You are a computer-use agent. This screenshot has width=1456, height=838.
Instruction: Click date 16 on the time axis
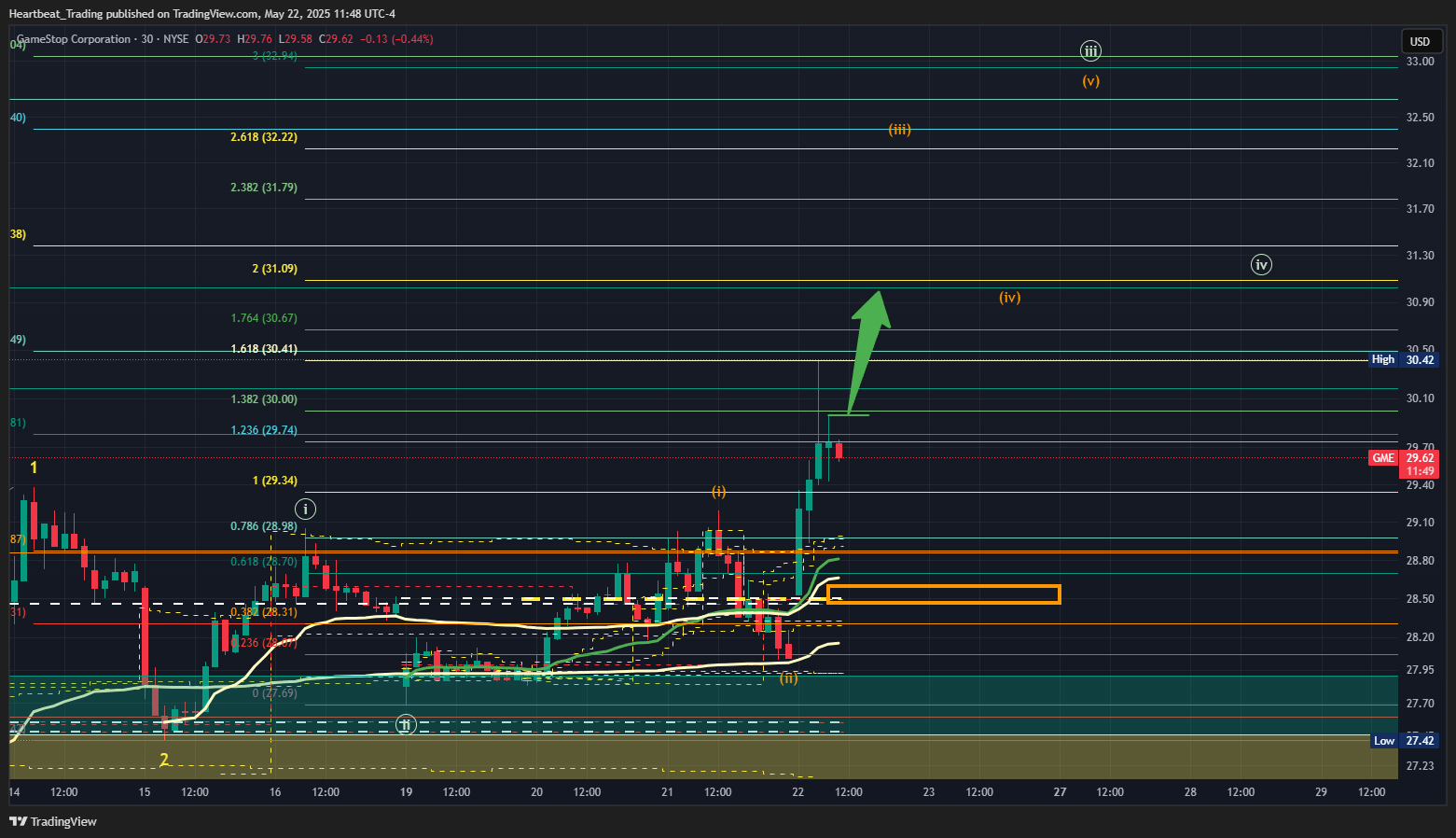tap(275, 792)
